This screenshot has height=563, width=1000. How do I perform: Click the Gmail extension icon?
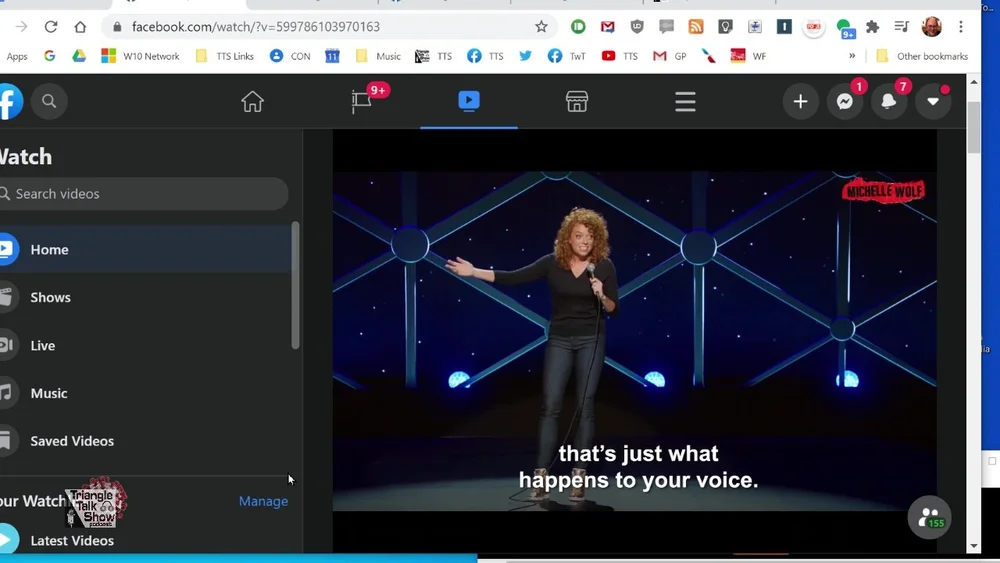click(607, 27)
